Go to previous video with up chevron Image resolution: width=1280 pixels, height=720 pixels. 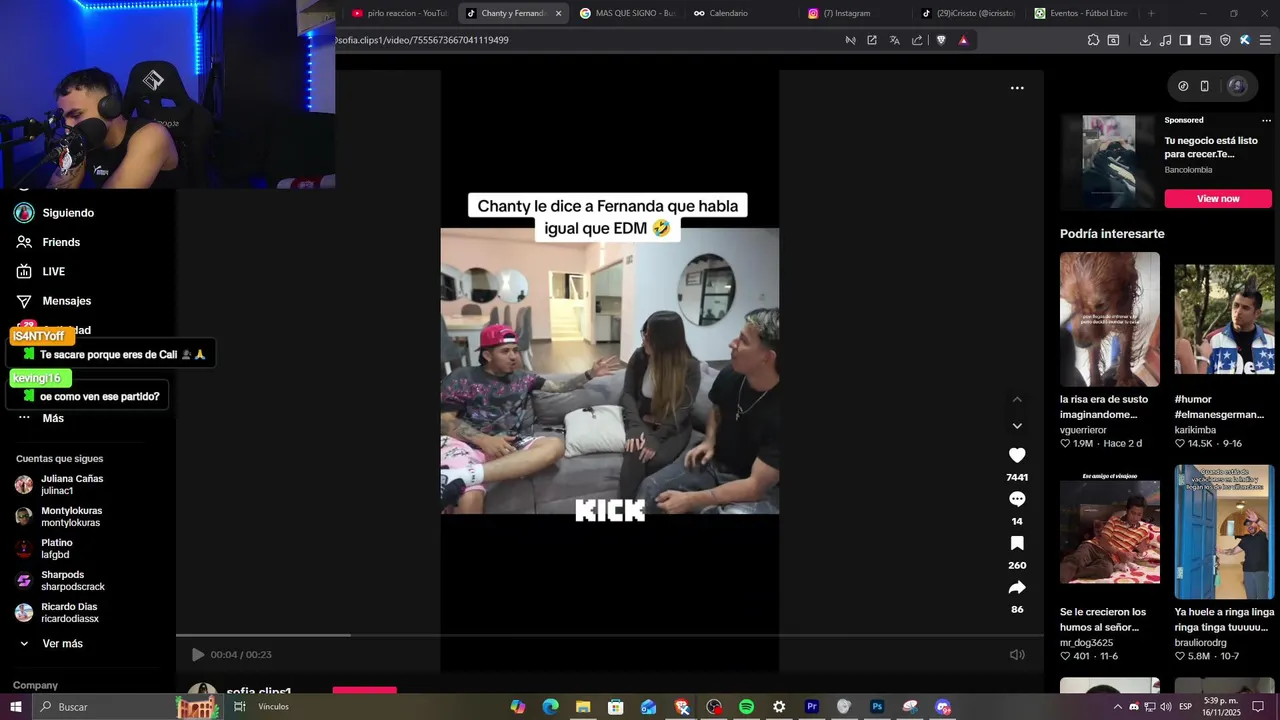coord(1017,400)
